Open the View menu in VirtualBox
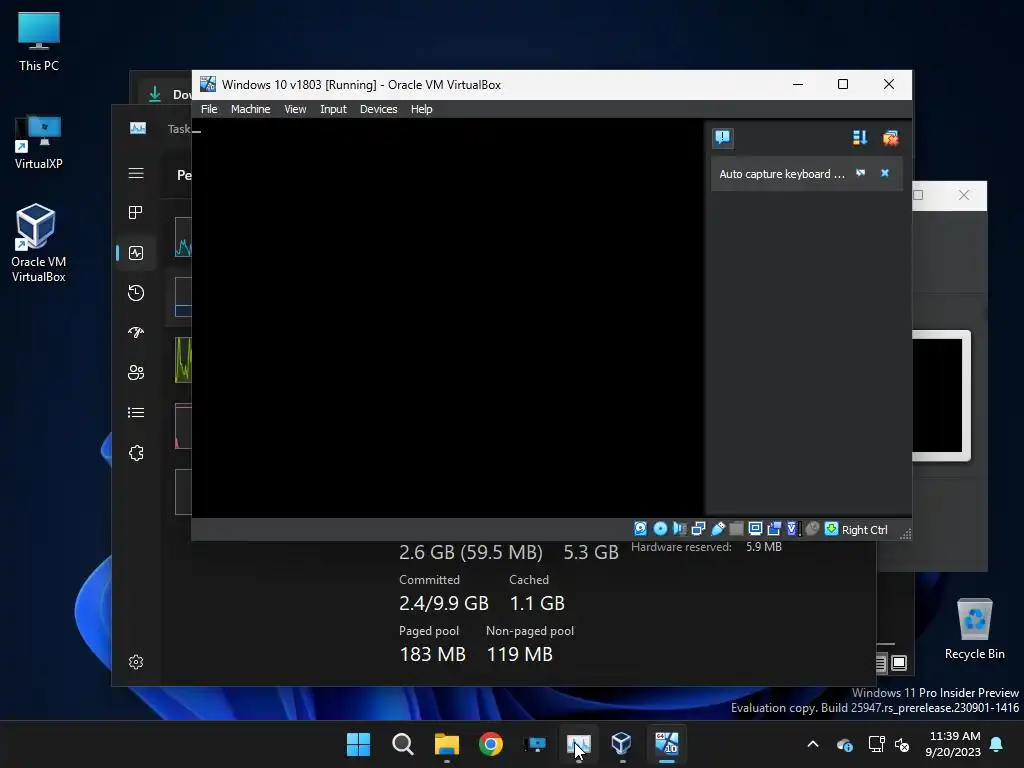The width and height of the screenshot is (1024, 768). coord(295,109)
